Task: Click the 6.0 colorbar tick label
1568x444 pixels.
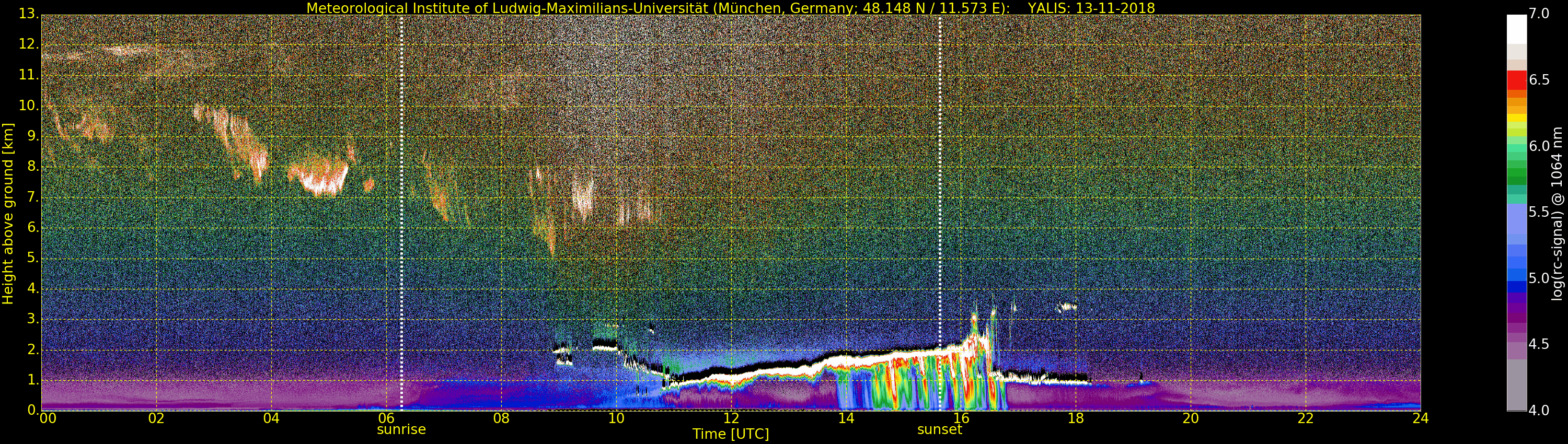Action: point(1539,146)
